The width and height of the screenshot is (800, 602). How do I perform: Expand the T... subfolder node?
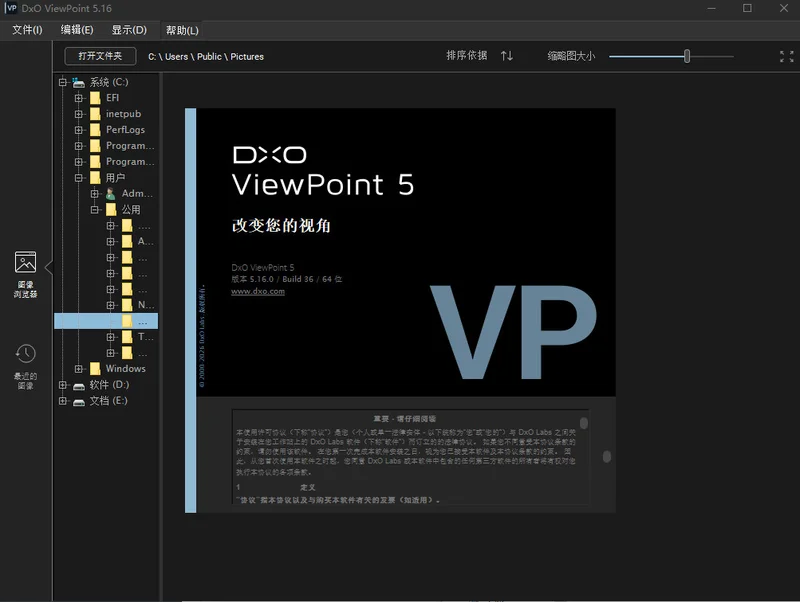click(111, 337)
